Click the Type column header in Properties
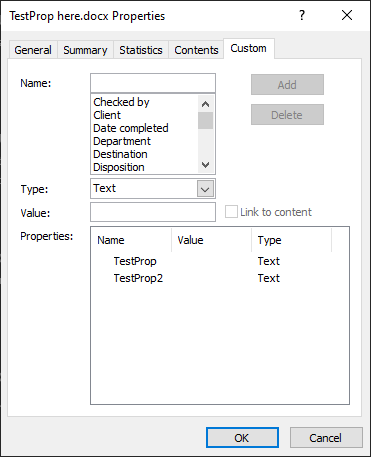This screenshot has height=457, width=371. [x=292, y=240]
